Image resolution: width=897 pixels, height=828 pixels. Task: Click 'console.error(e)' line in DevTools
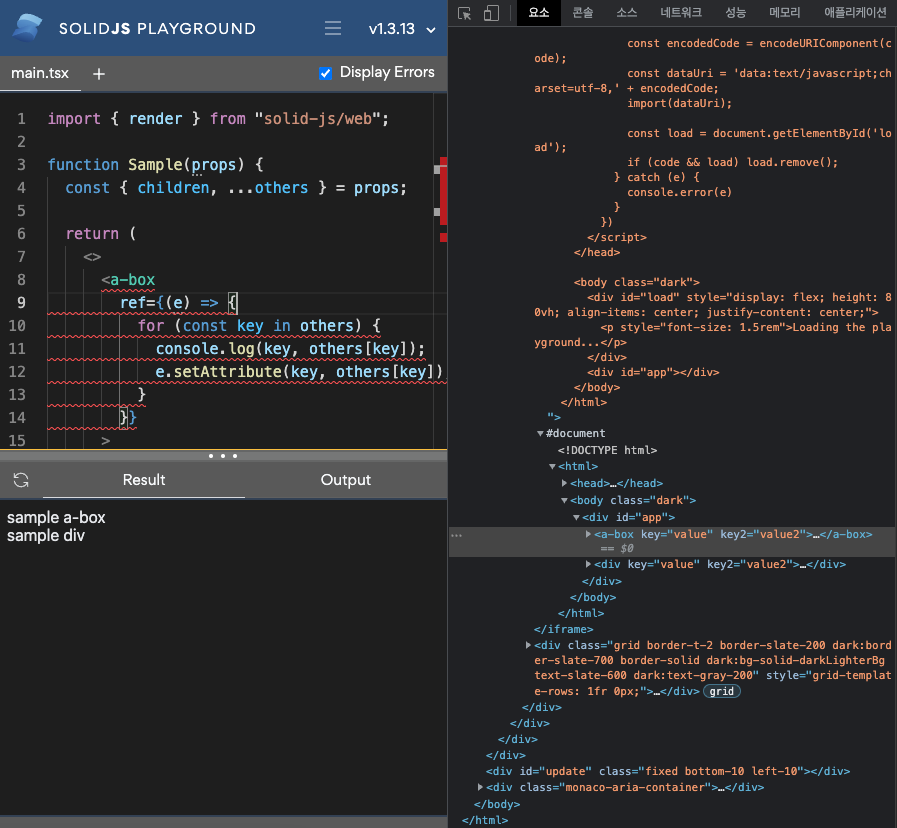tap(679, 192)
